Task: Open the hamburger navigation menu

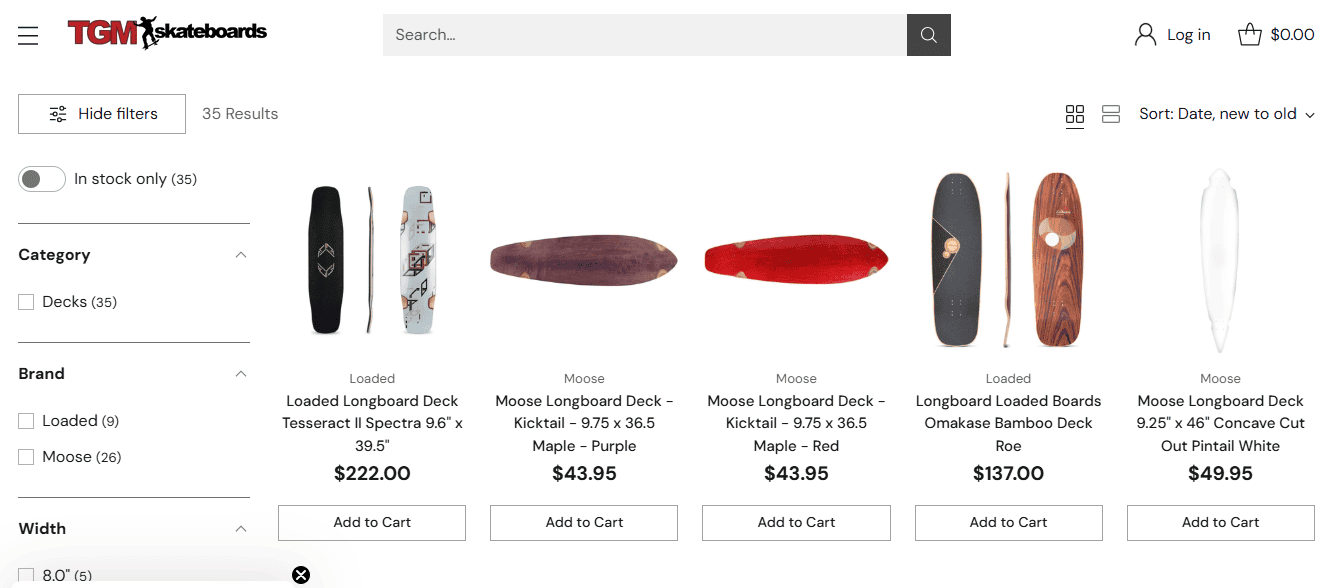Action: coord(27,34)
